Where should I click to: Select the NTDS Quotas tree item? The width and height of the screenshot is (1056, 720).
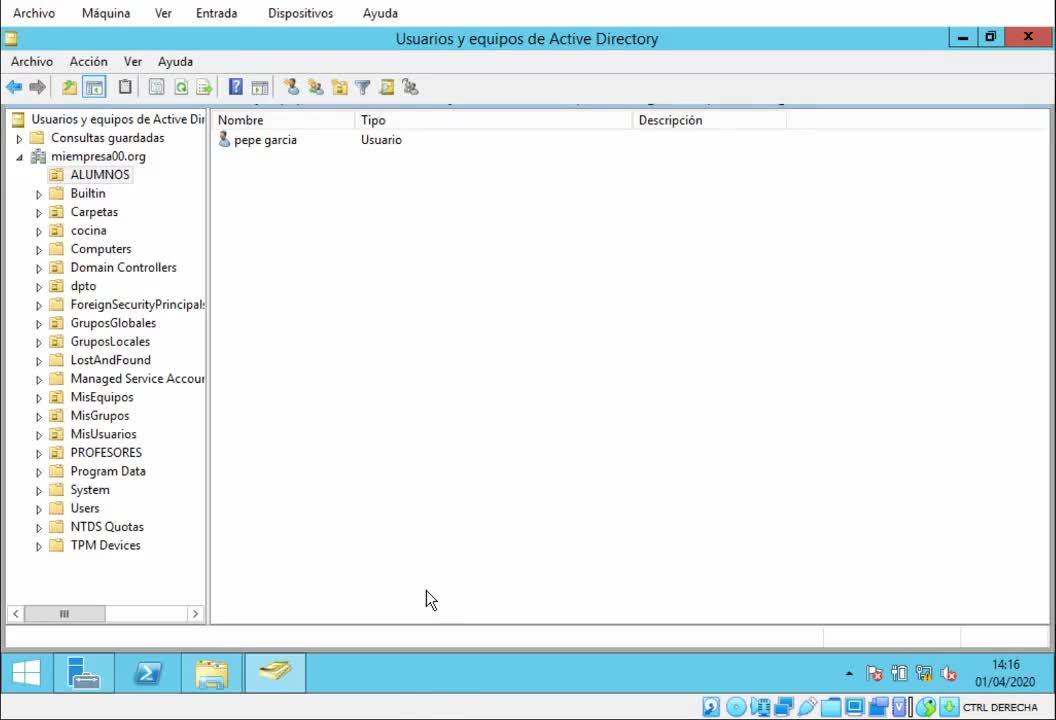[107, 527]
